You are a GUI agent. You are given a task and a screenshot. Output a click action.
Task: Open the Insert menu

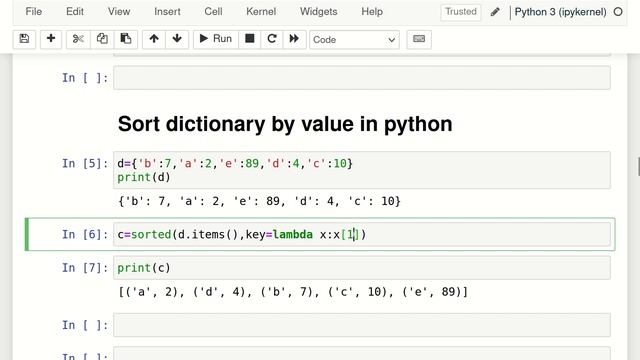click(167, 11)
